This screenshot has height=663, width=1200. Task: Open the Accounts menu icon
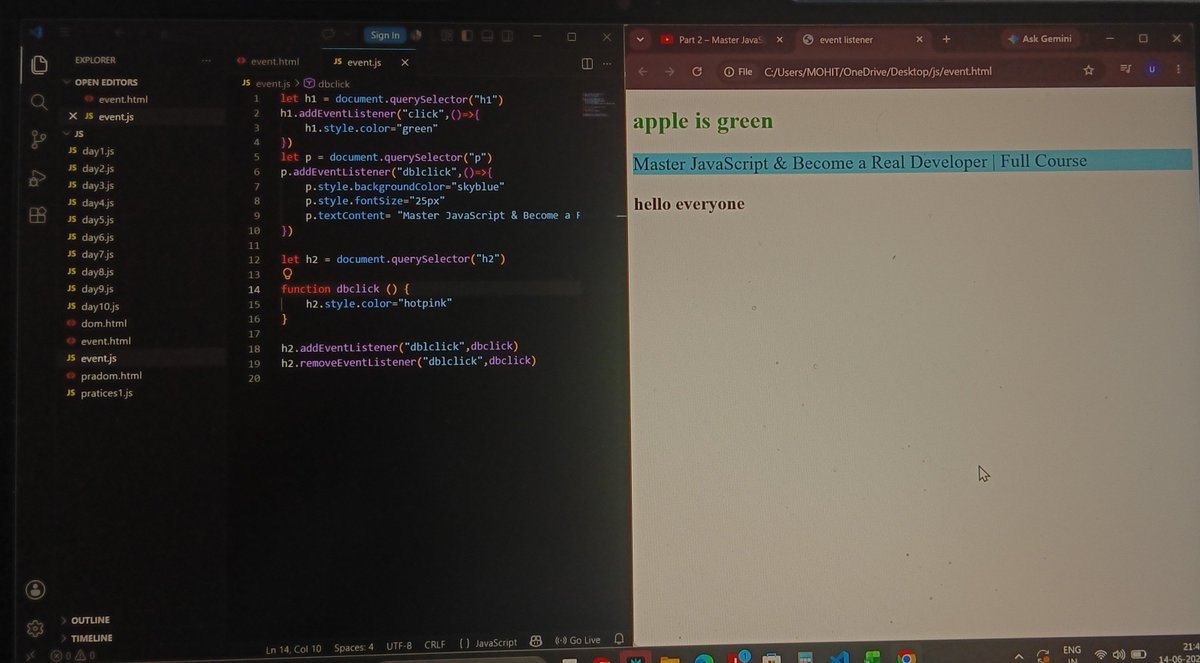click(x=36, y=589)
